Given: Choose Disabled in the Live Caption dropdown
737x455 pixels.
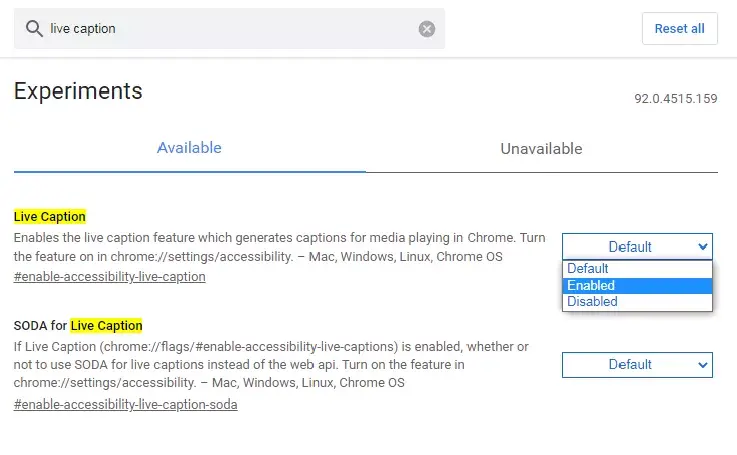Looking at the screenshot, I should (x=637, y=302).
